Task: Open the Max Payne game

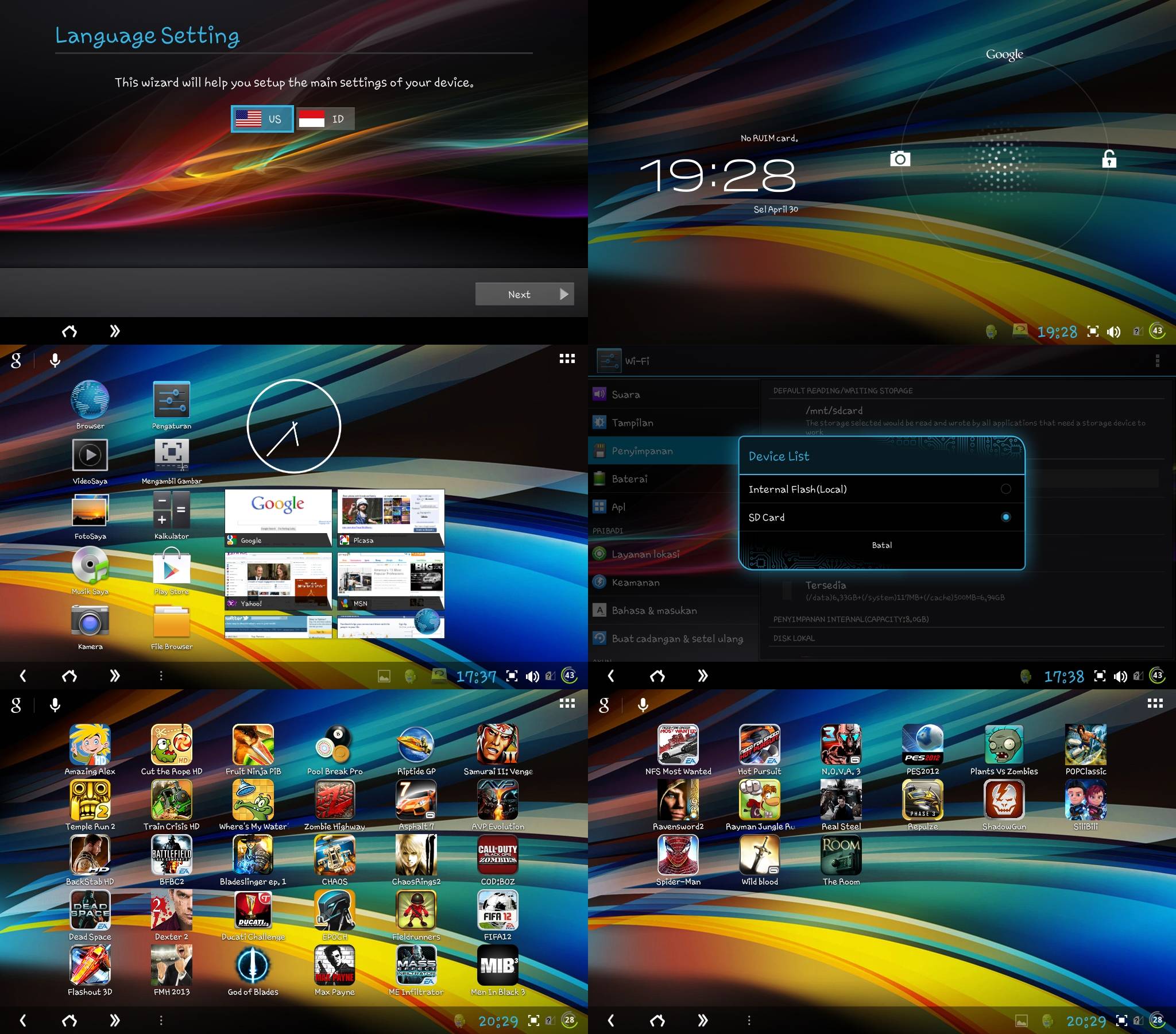Action: 334,971
